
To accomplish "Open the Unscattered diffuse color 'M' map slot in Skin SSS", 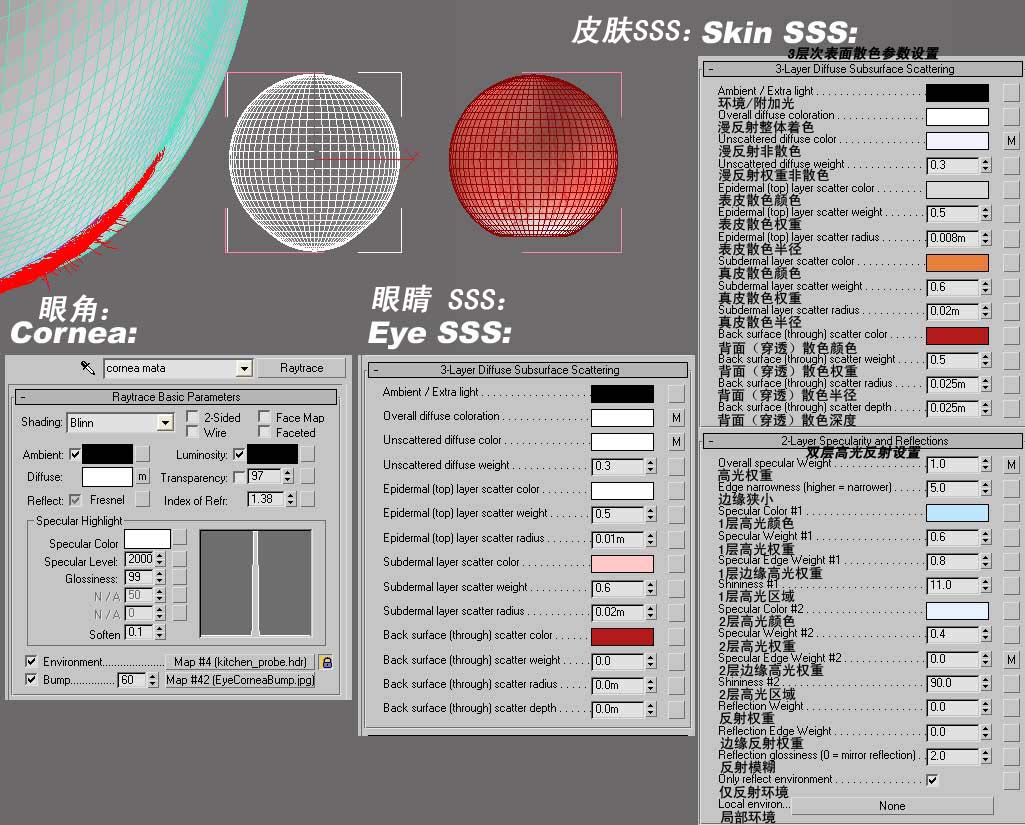I will [x=1011, y=141].
